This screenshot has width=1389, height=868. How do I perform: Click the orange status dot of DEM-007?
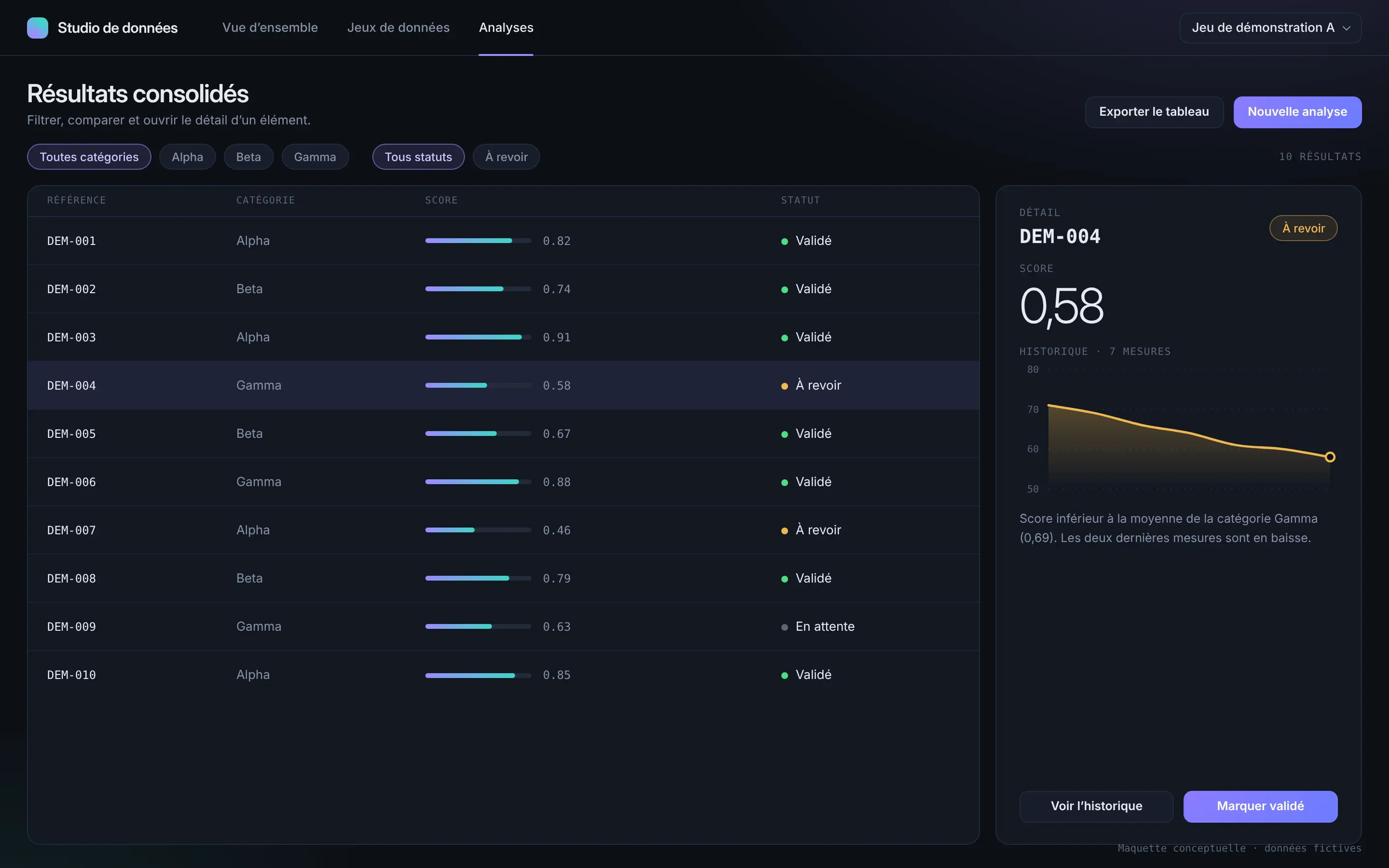pyautogui.click(x=785, y=530)
